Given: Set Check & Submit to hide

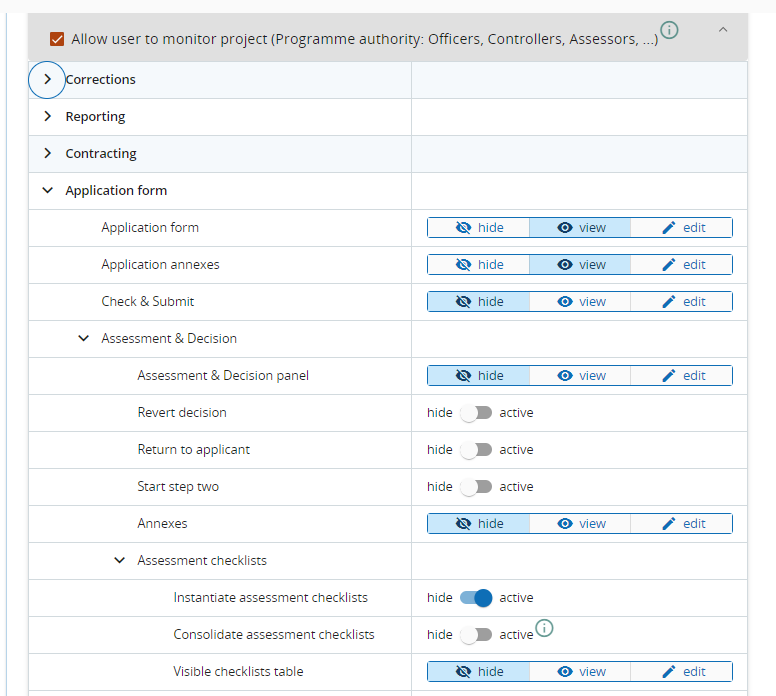Looking at the screenshot, I should click(x=479, y=302).
